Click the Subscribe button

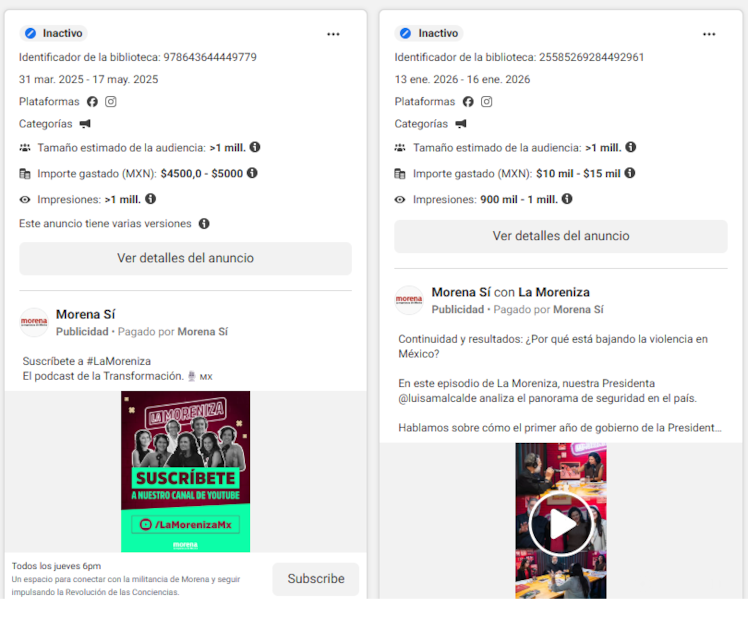point(316,579)
